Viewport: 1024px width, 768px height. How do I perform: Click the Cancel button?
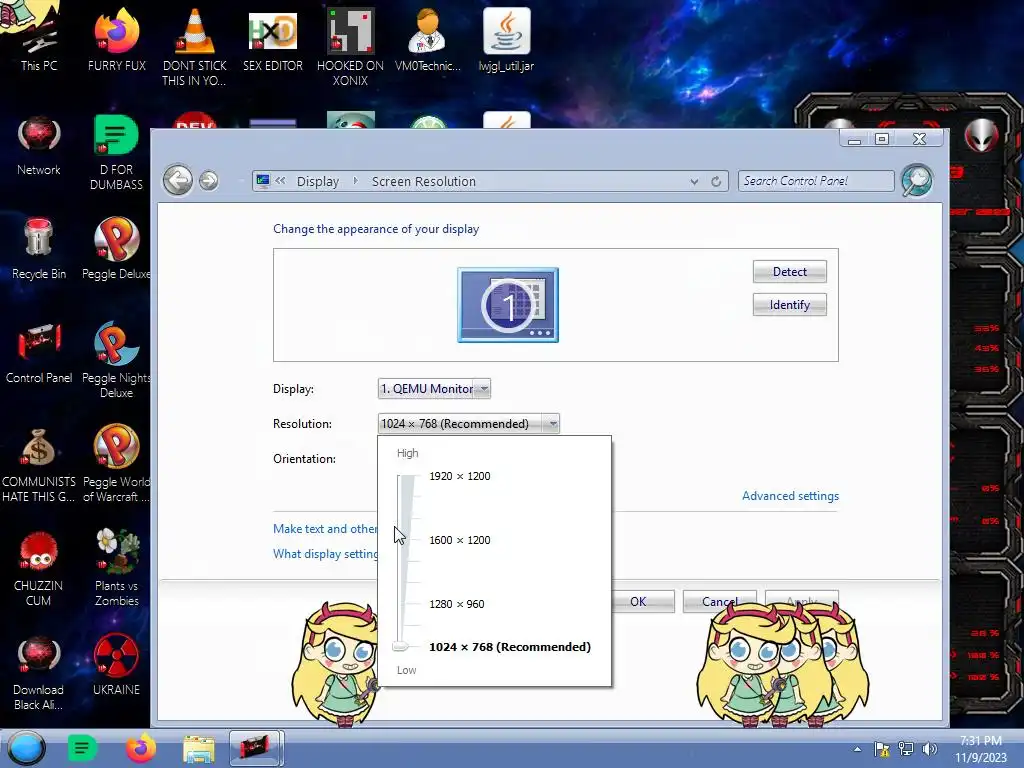[x=720, y=601]
